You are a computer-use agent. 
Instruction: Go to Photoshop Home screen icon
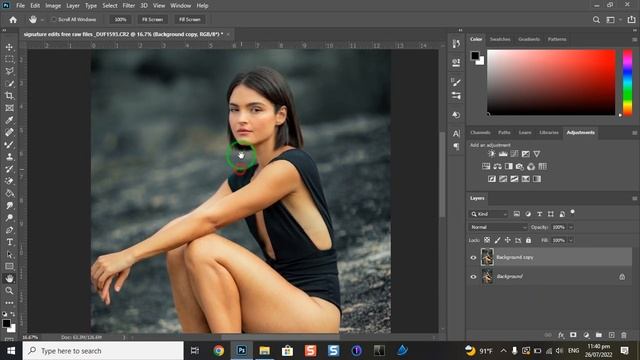point(13,20)
